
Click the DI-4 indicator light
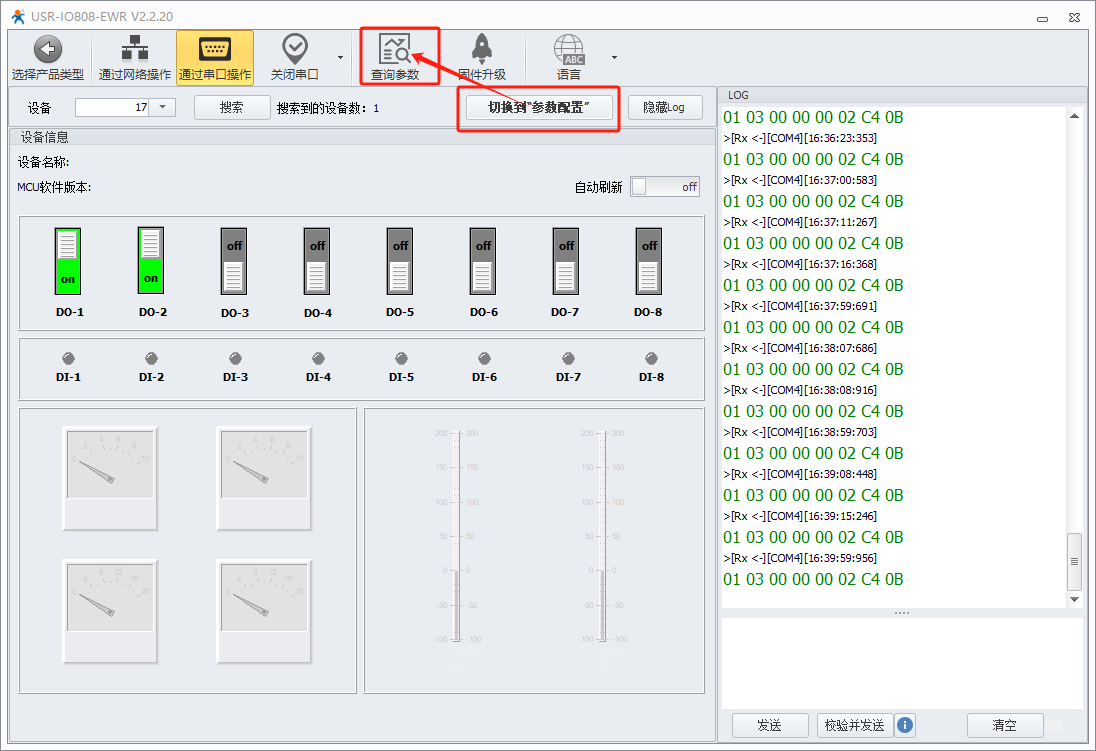pos(318,359)
